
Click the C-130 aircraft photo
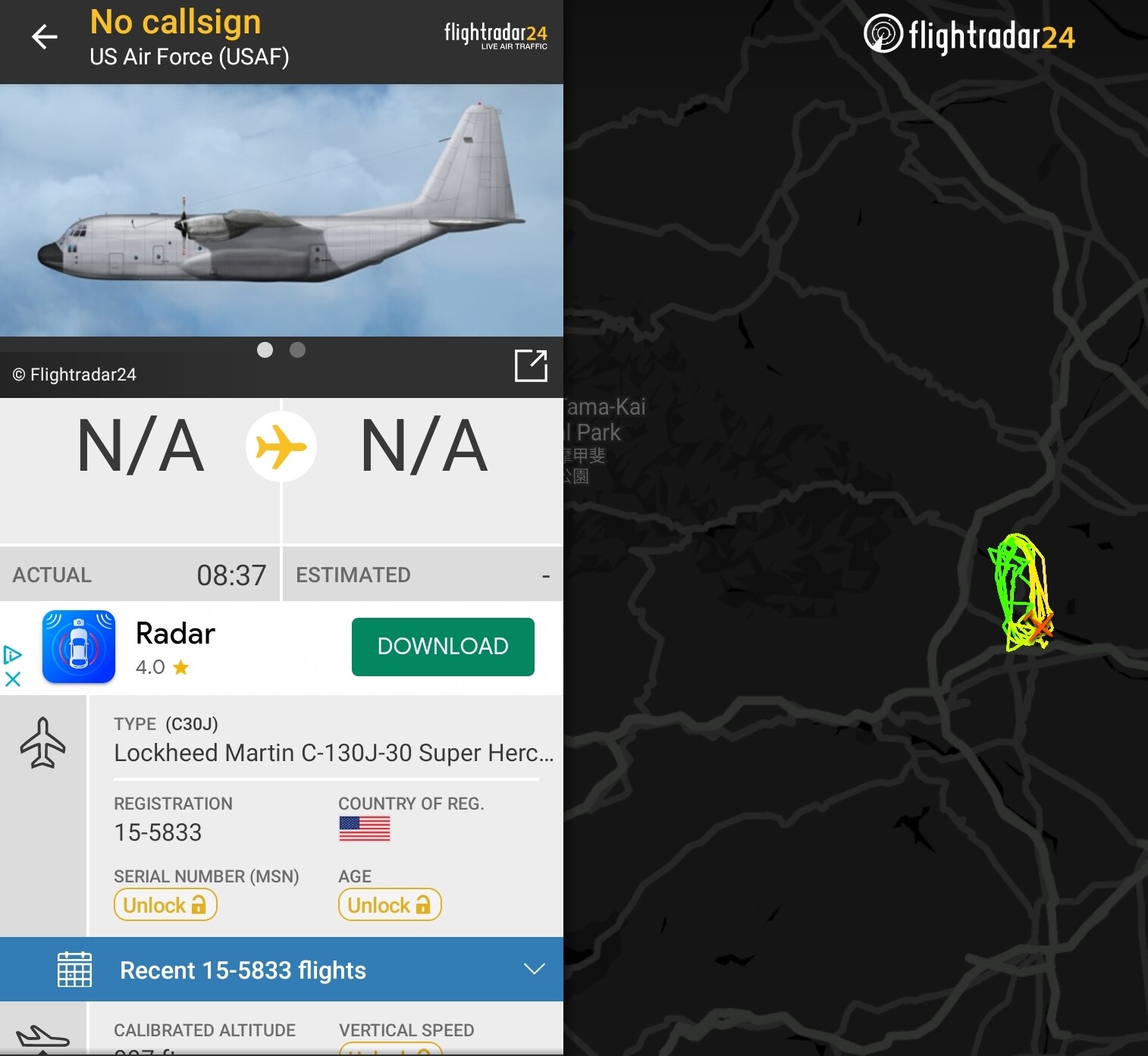pos(281,210)
